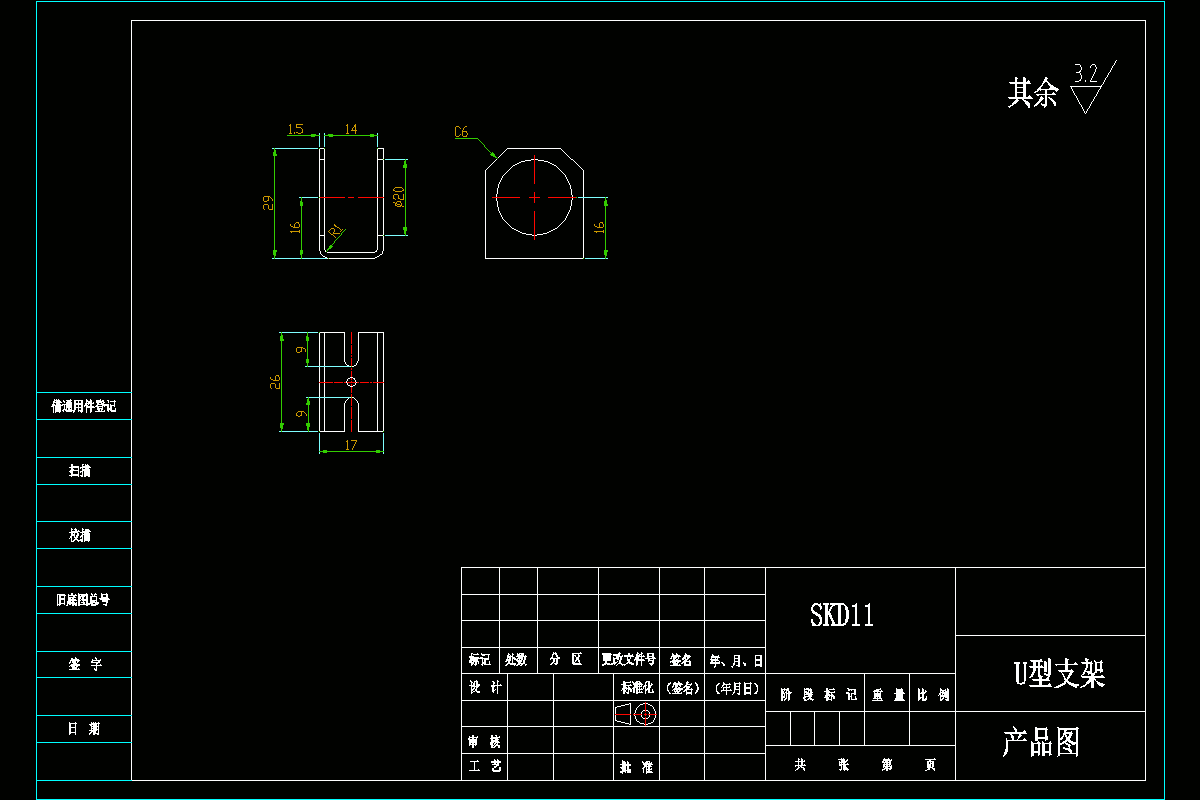The height and width of the screenshot is (800, 1200).
Task: Select the 工艺 row label
Action: pos(485,767)
